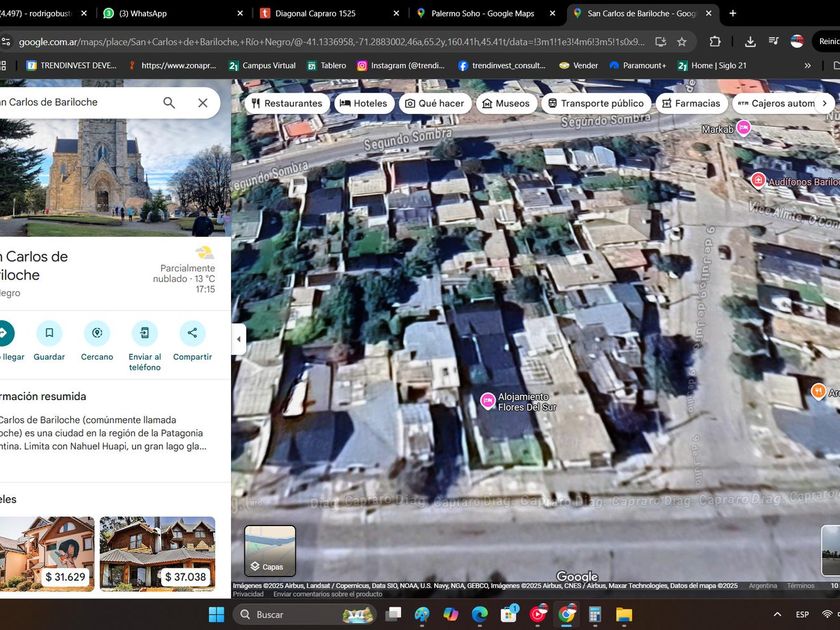Open the Farmacias category chip
840x630 pixels.
pos(691,103)
